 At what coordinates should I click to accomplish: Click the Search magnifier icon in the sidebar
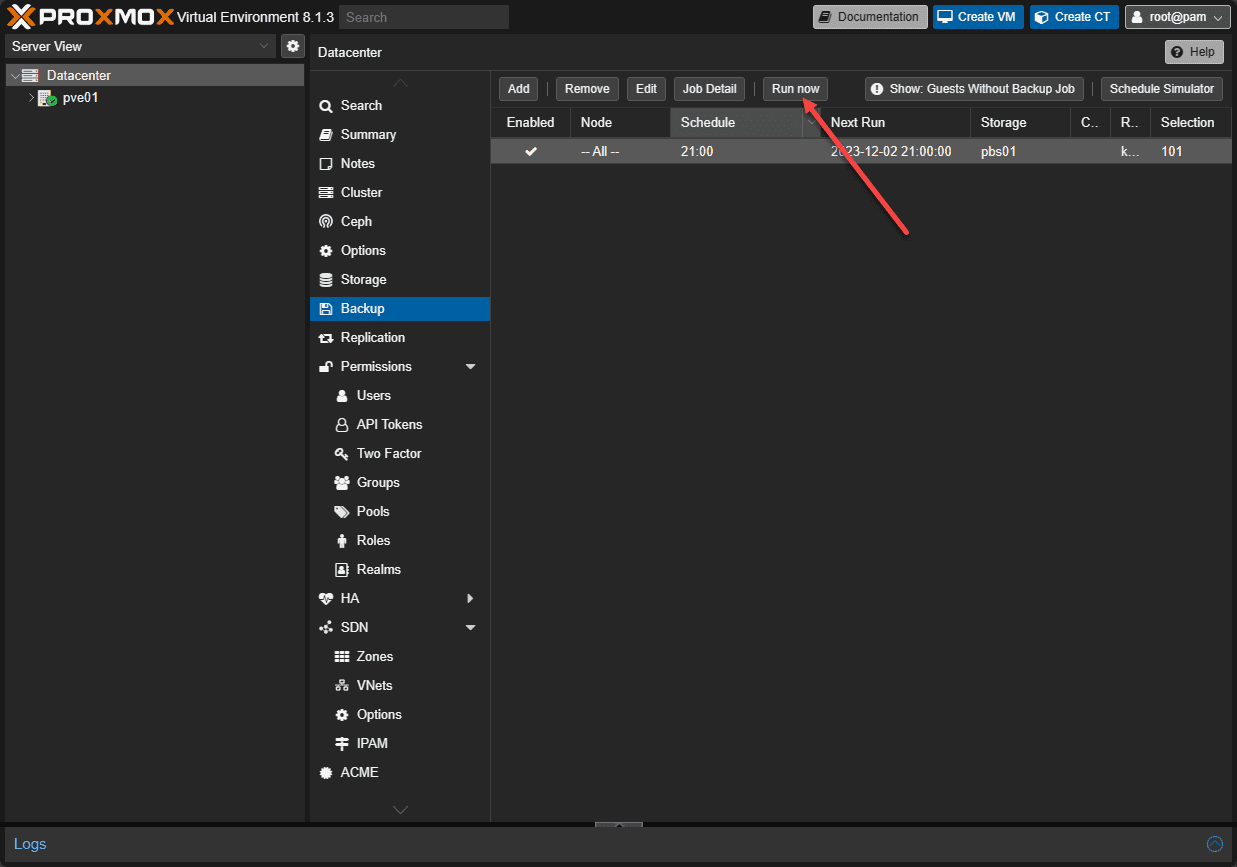coord(326,106)
